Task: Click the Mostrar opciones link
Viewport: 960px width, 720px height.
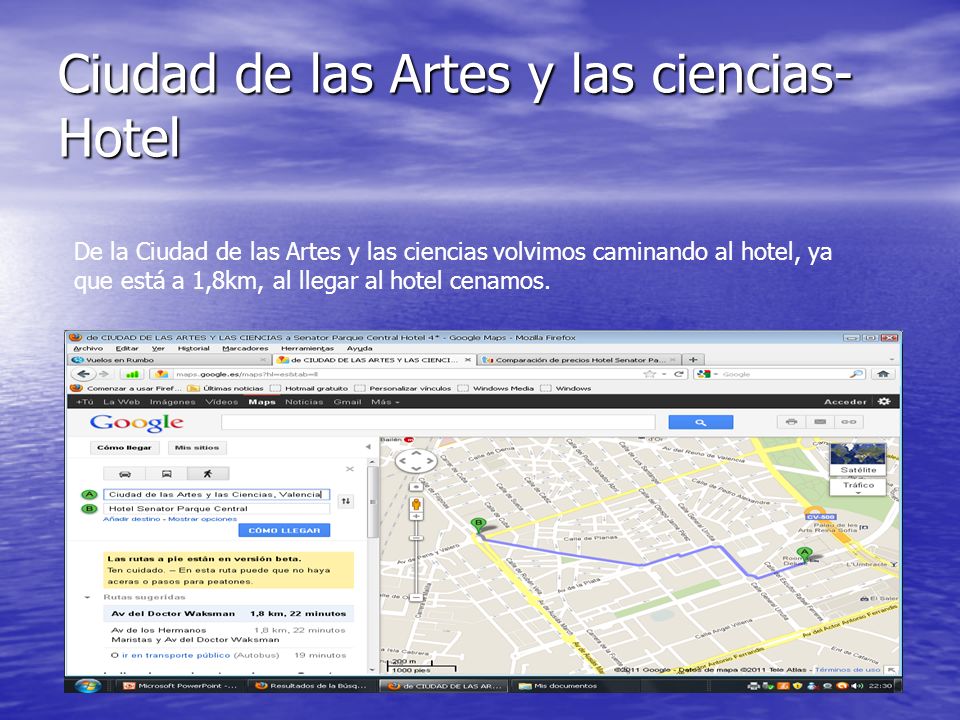Action: (202, 519)
